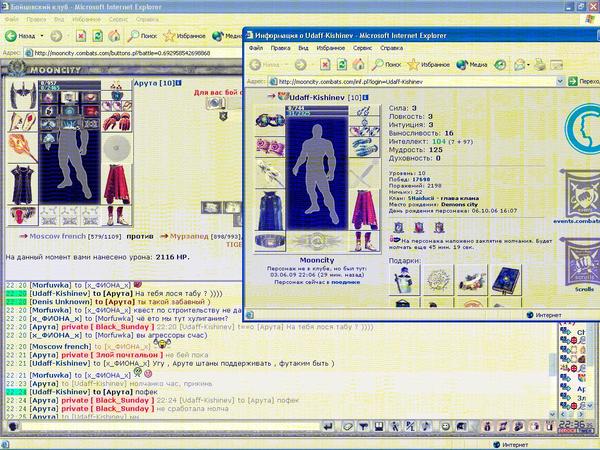Image resolution: width=600 pixels, height=450 pixels.
Task: Print the Udaff-Kishinev info page
Action: pos(540,65)
